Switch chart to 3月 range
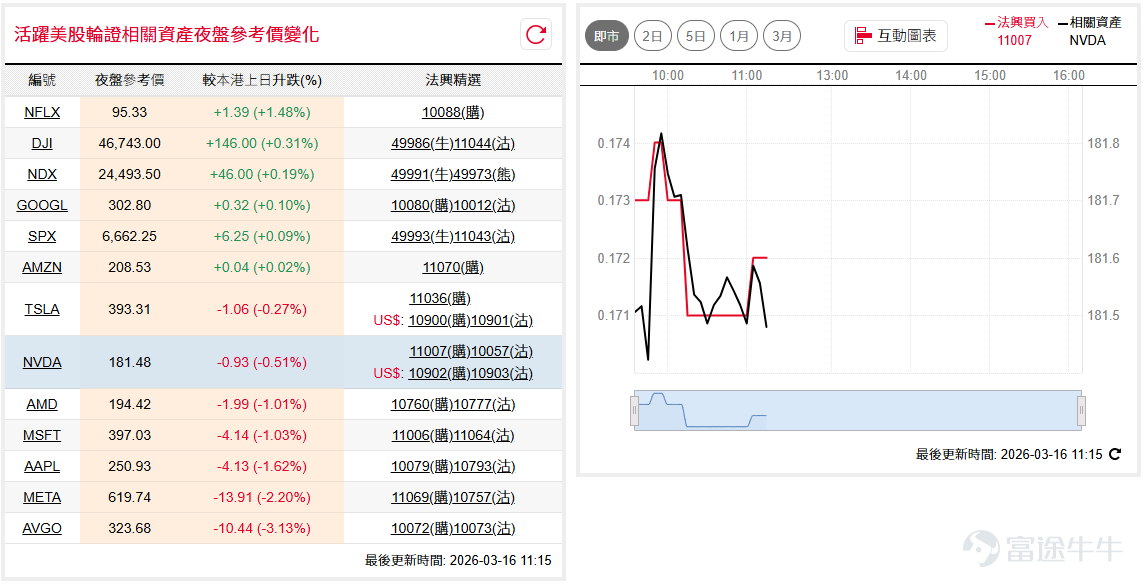The width and height of the screenshot is (1143, 585). [782, 36]
